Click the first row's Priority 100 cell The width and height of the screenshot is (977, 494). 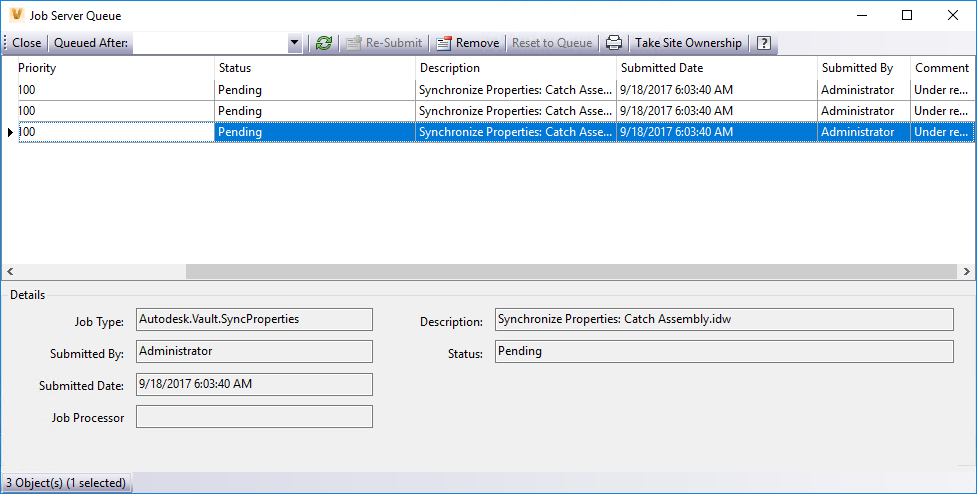point(116,90)
